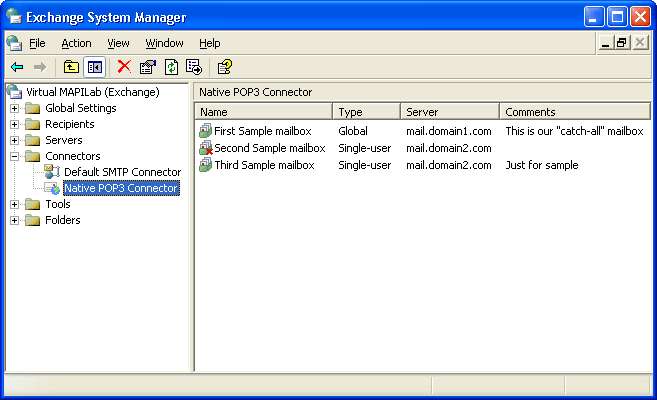Restore the inner MDI console window
Viewport: 657px width, 400px height.
(622, 43)
